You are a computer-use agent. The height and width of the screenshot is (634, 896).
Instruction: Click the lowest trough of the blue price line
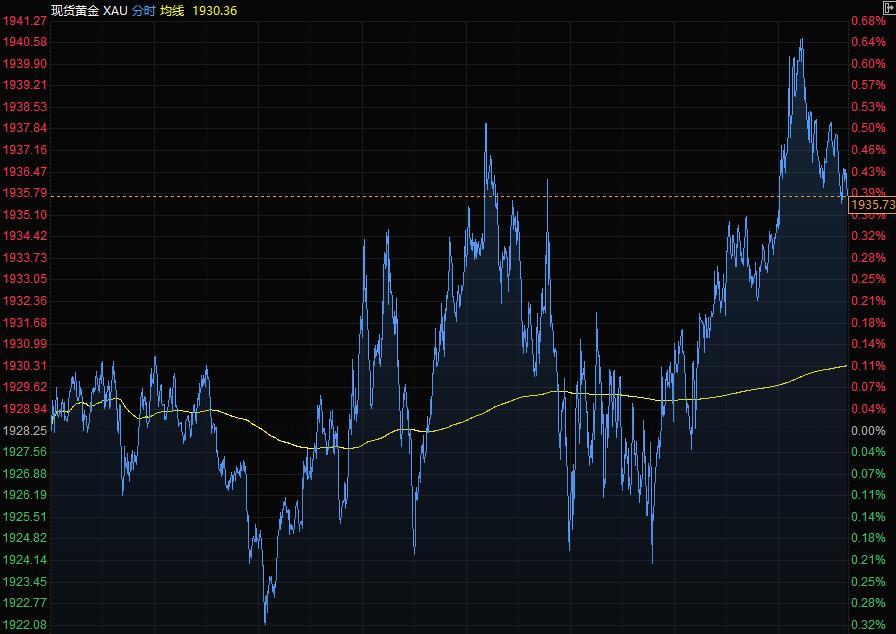point(265,622)
